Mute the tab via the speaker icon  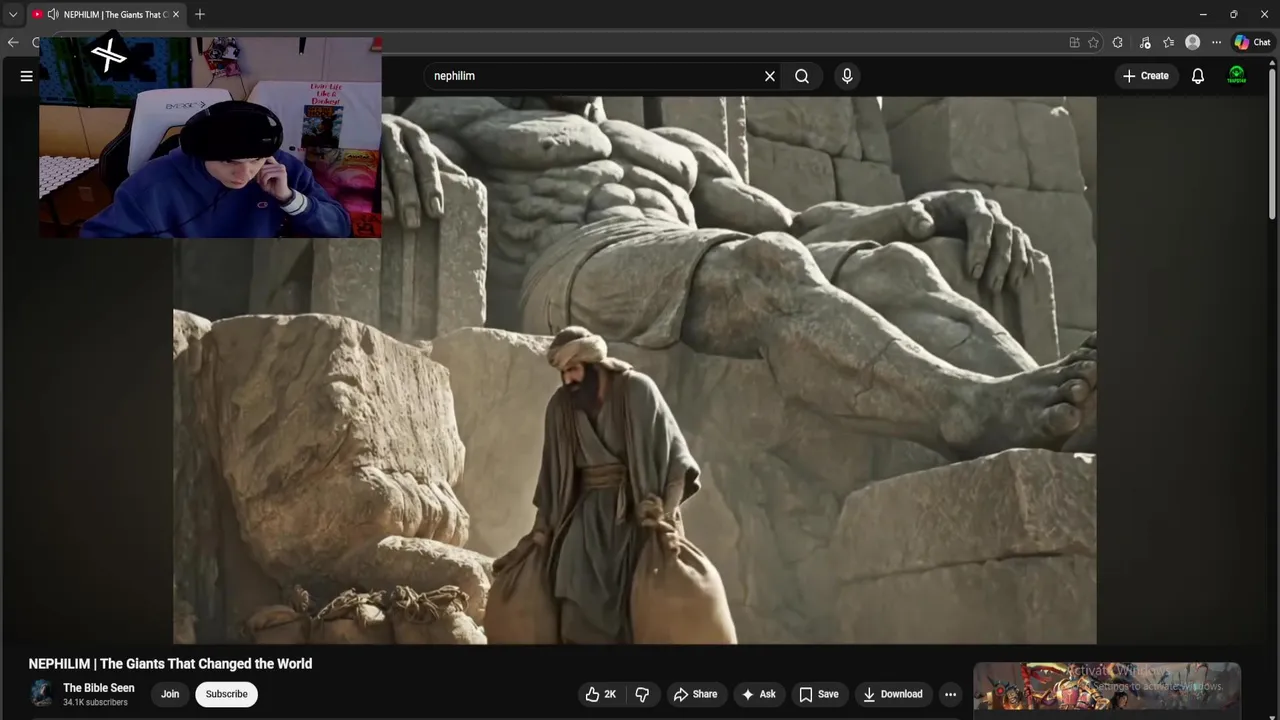click(x=53, y=14)
